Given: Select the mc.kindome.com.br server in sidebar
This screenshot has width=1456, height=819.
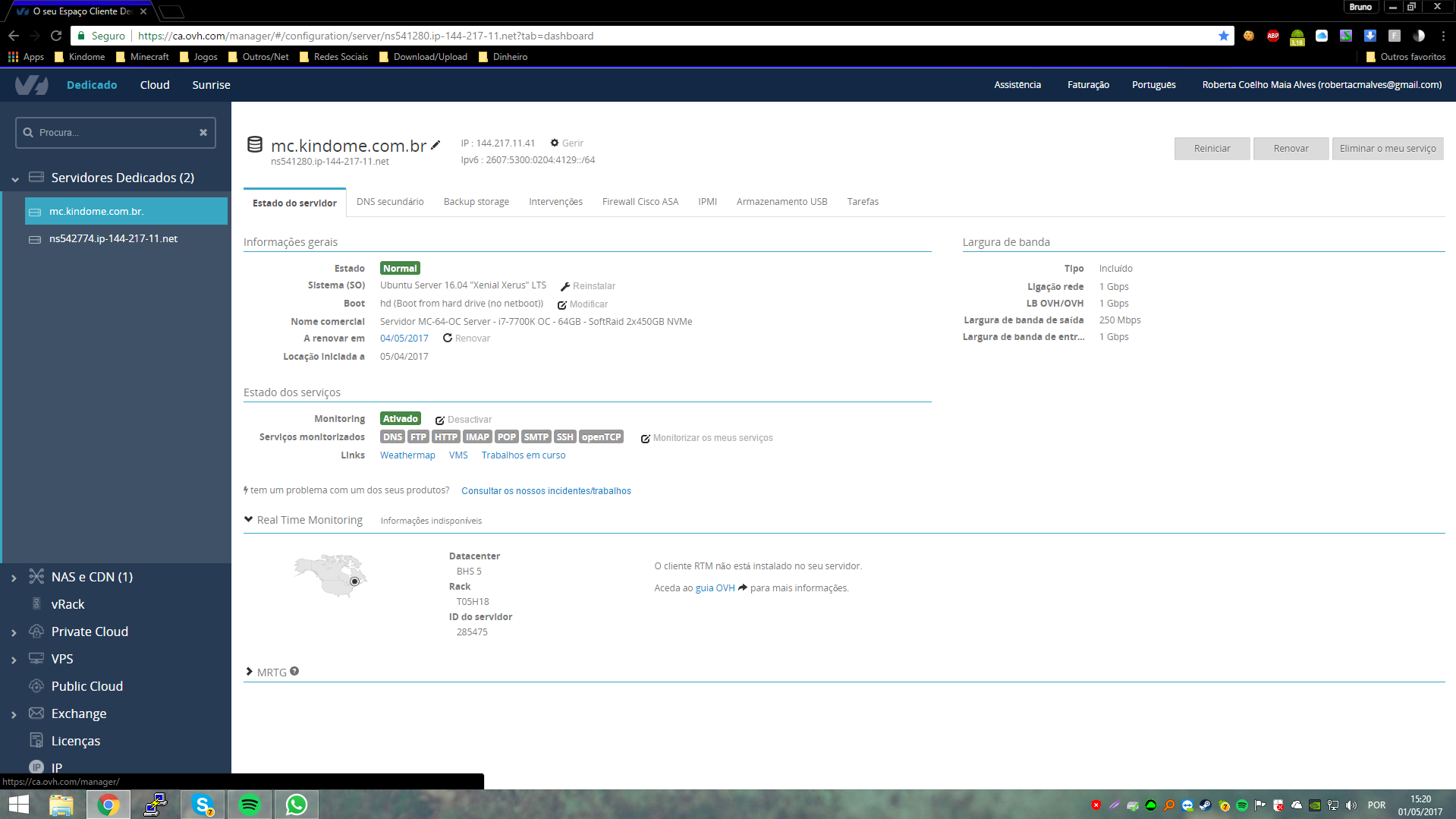Looking at the screenshot, I should click(126, 211).
